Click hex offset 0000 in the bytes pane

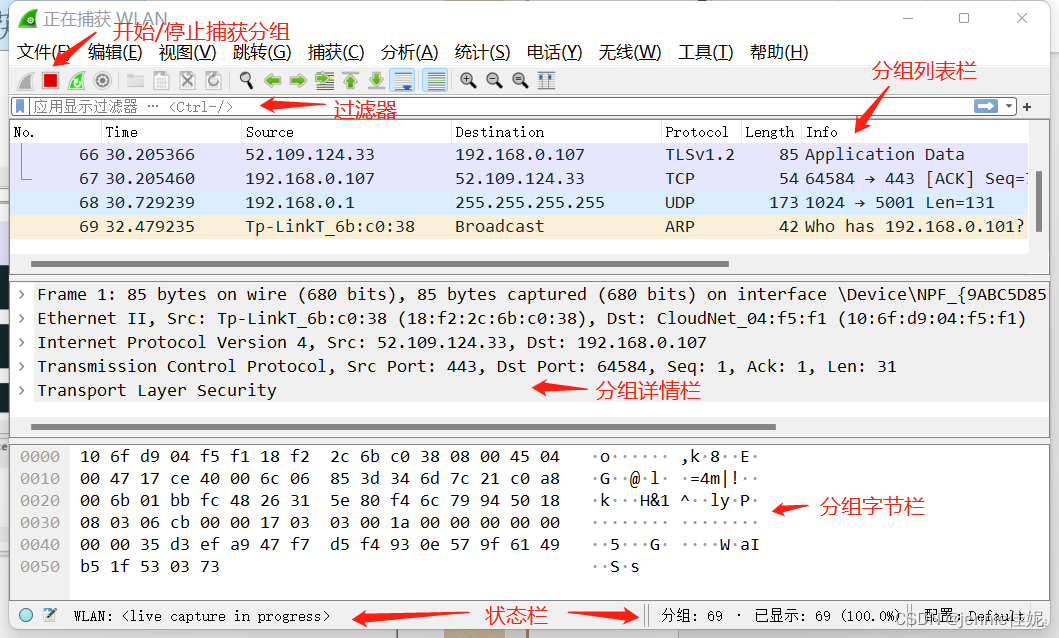pos(40,457)
